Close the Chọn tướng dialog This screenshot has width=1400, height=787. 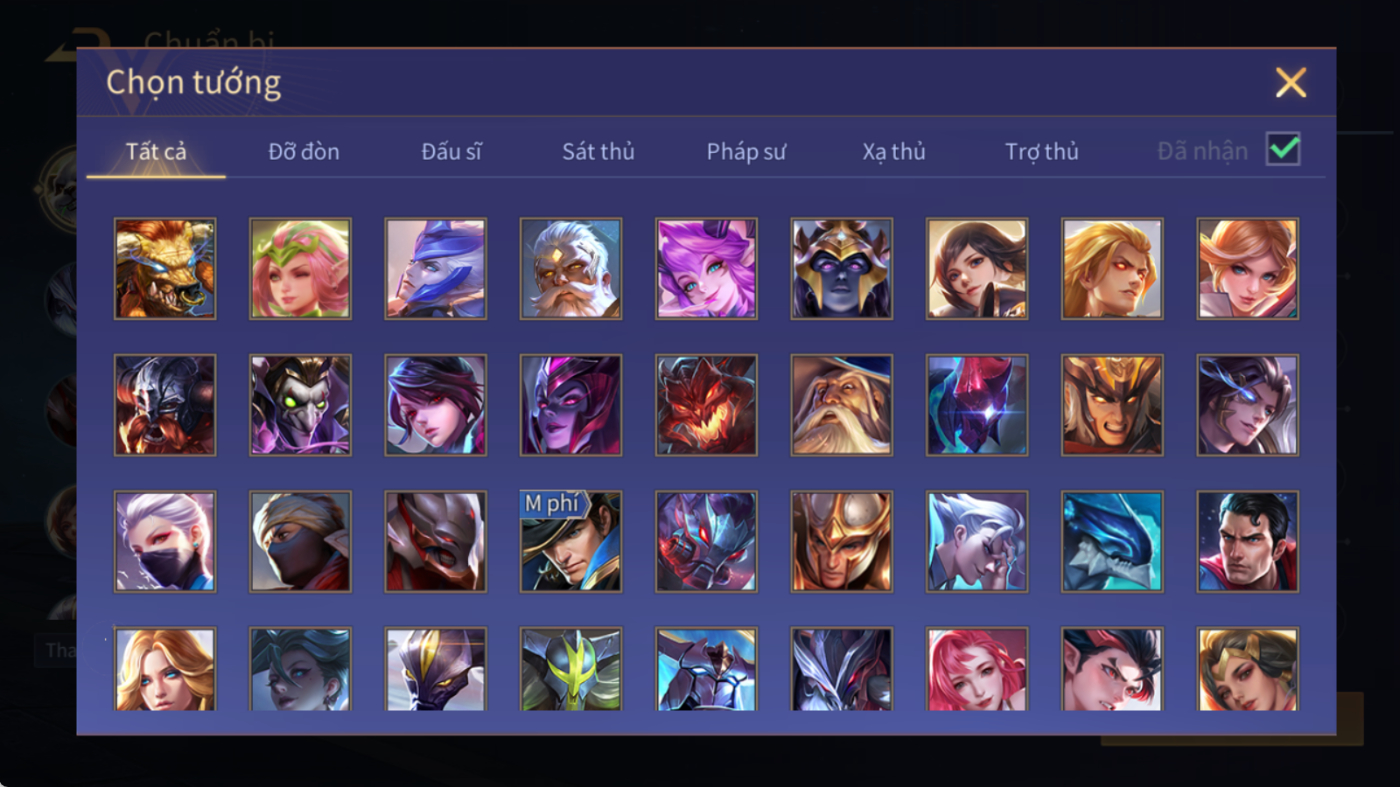click(1291, 82)
